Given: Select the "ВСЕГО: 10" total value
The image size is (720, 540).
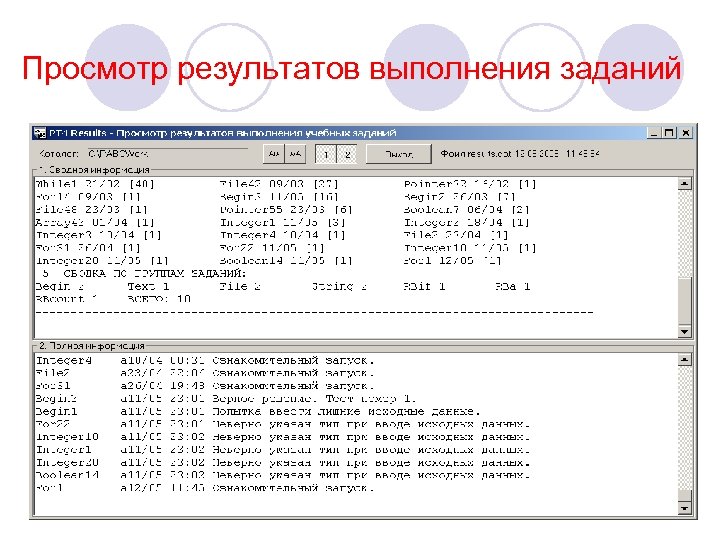Looking at the screenshot, I should click(x=159, y=299).
